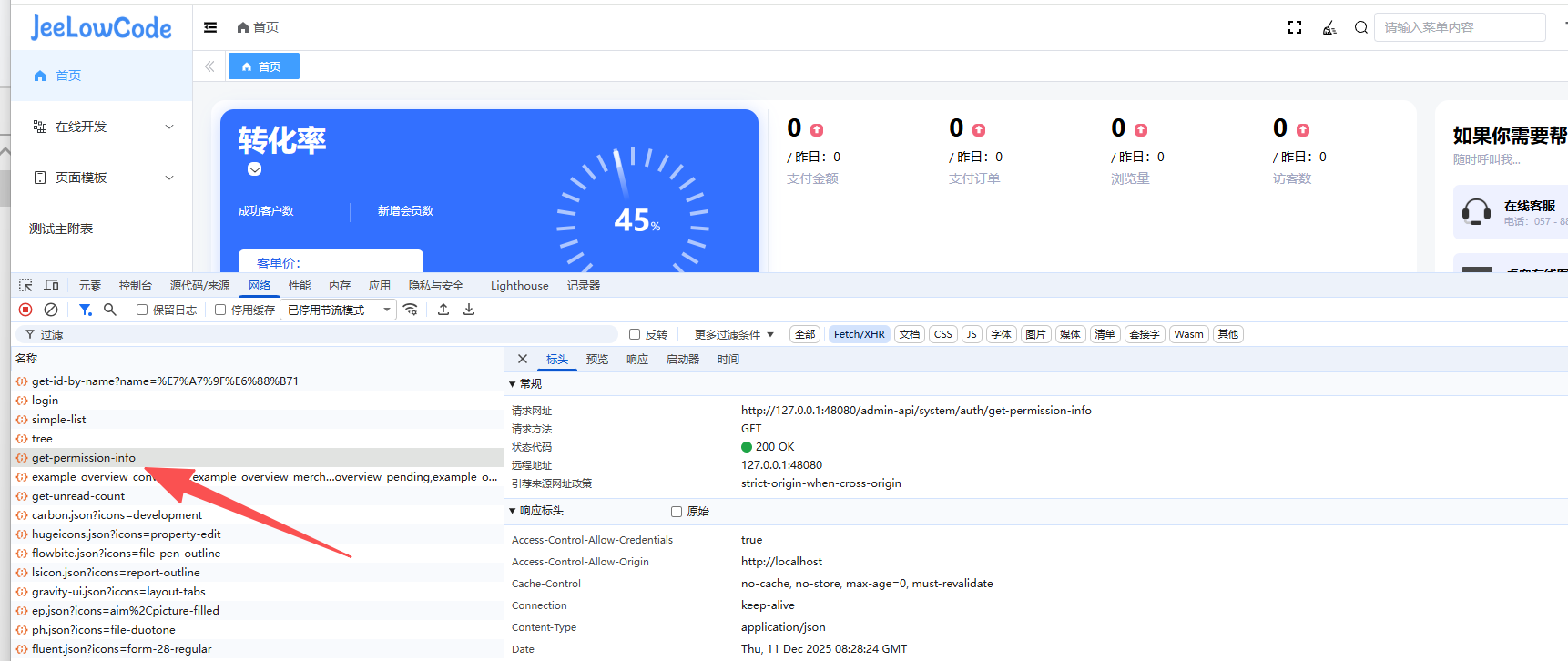Open the 预览 tab in request details
Viewport: 1568px width, 661px height.
coord(597,360)
